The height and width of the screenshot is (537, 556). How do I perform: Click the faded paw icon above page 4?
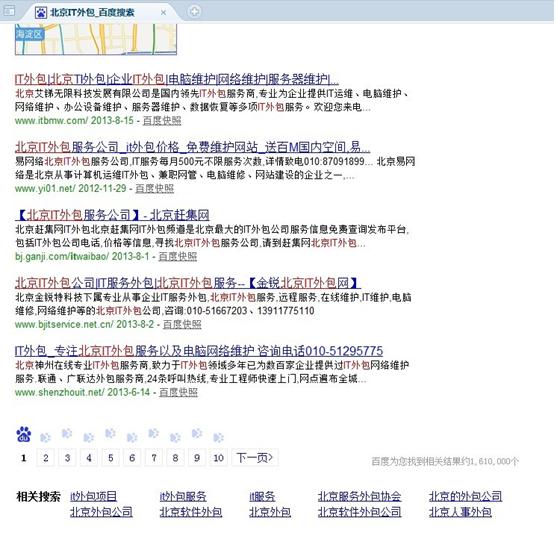click(x=89, y=438)
